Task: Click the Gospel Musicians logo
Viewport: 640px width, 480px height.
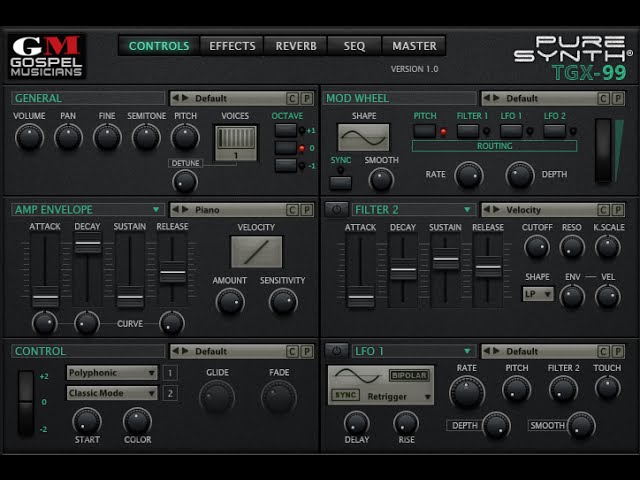Action: [x=47, y=56]
